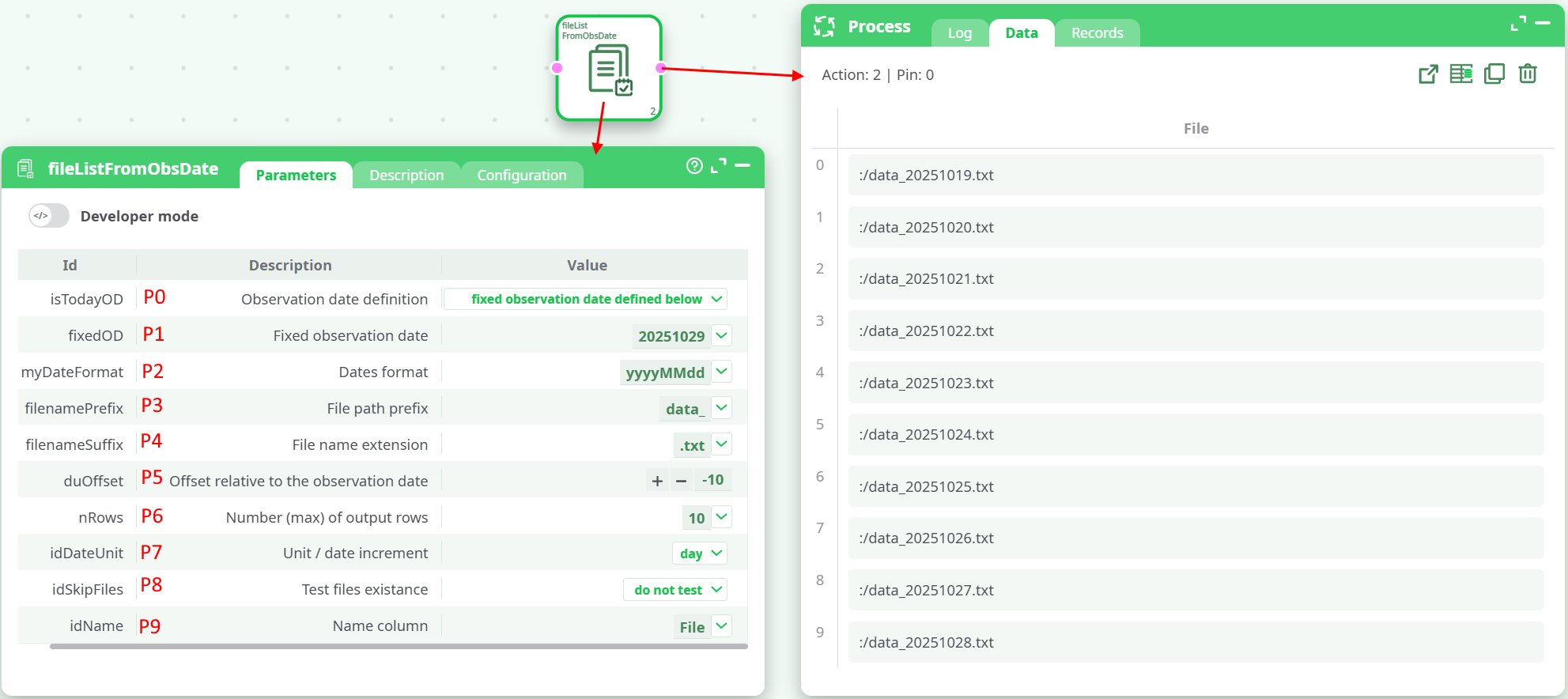Delete data with the trash icon

pos(1527,74)
